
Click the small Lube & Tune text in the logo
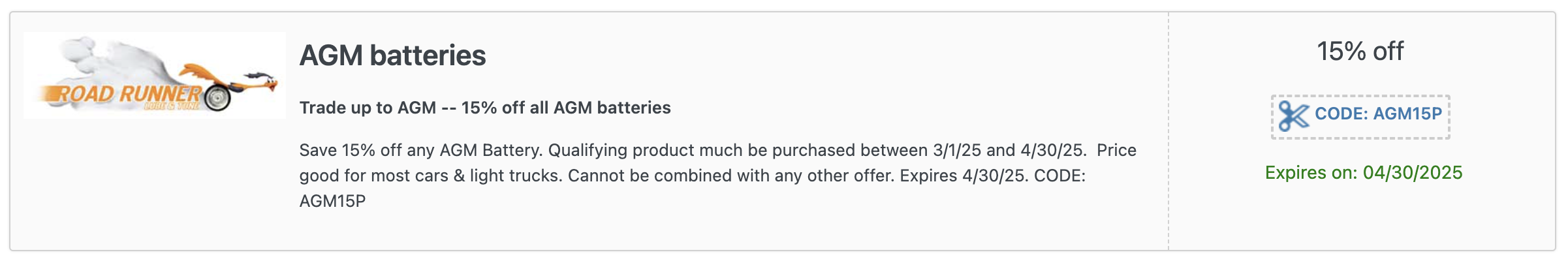pos(171,106)
